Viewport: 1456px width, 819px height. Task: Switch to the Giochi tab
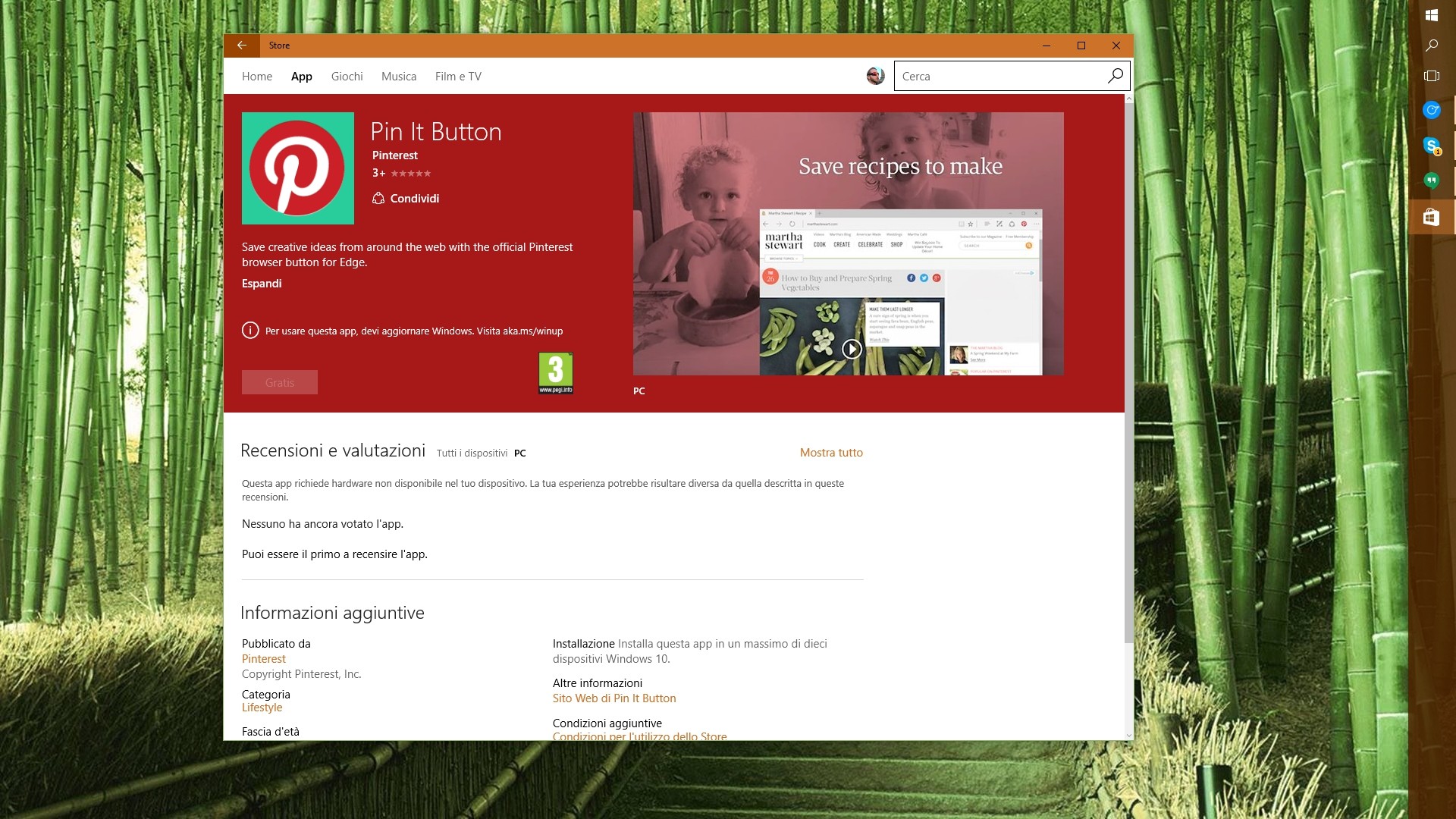pyautogui.click(x=347, y=76)
